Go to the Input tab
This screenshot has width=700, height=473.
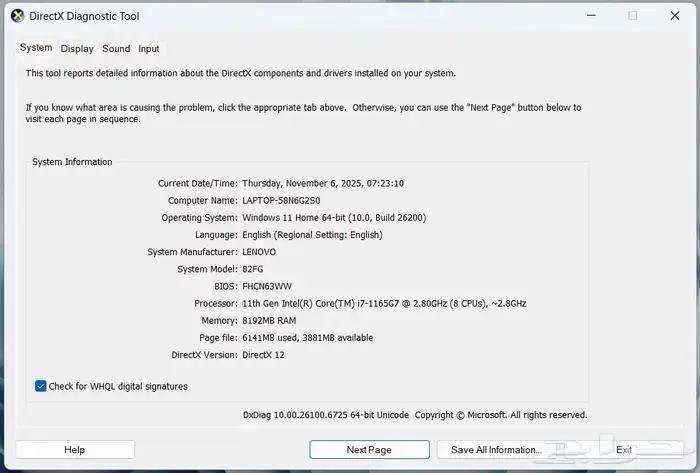point(149,49)
